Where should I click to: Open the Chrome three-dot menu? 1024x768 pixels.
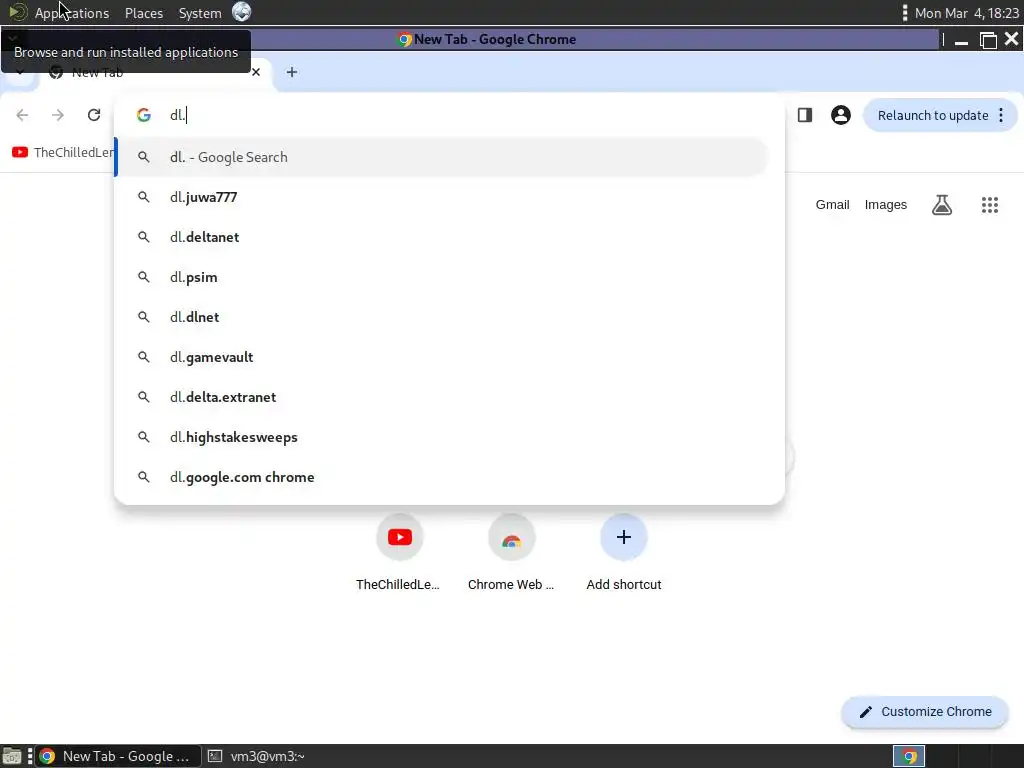pos(1001,116)
